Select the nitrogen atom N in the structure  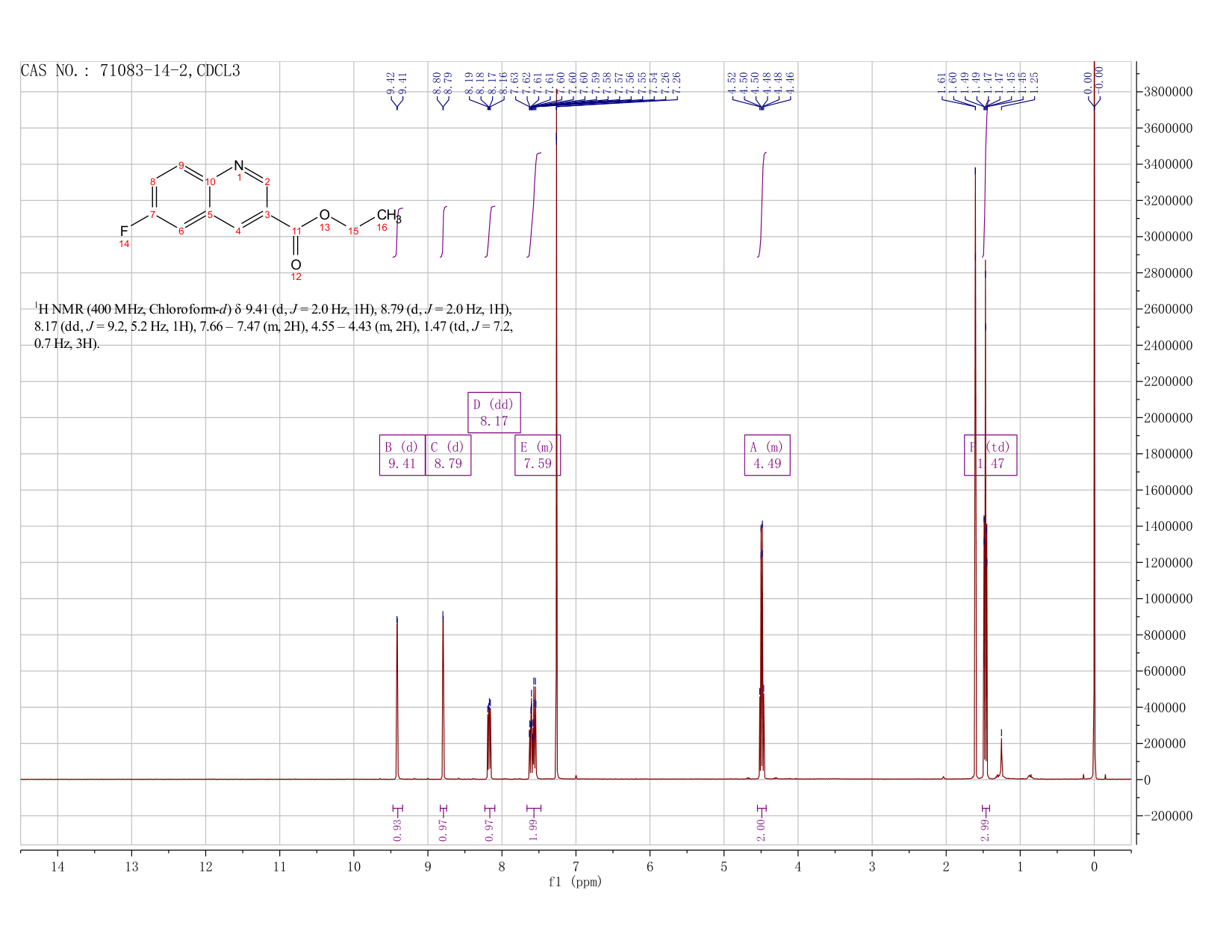(x=239, y=166)
